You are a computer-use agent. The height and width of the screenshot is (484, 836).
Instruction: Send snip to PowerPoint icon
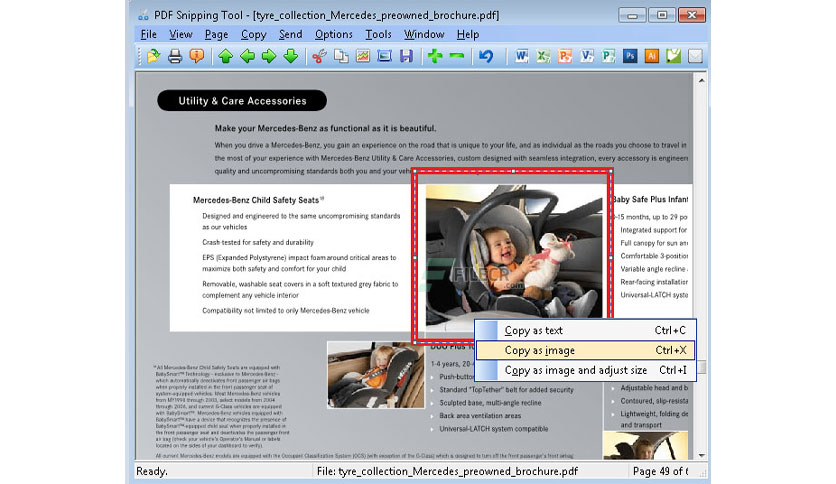point(565,56)
